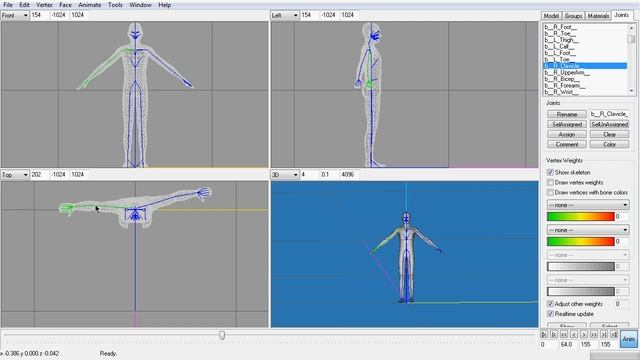This screenshot has height=360, width=640.
Task: Jump to the last animation frame
Action: [x=614, y=334]
